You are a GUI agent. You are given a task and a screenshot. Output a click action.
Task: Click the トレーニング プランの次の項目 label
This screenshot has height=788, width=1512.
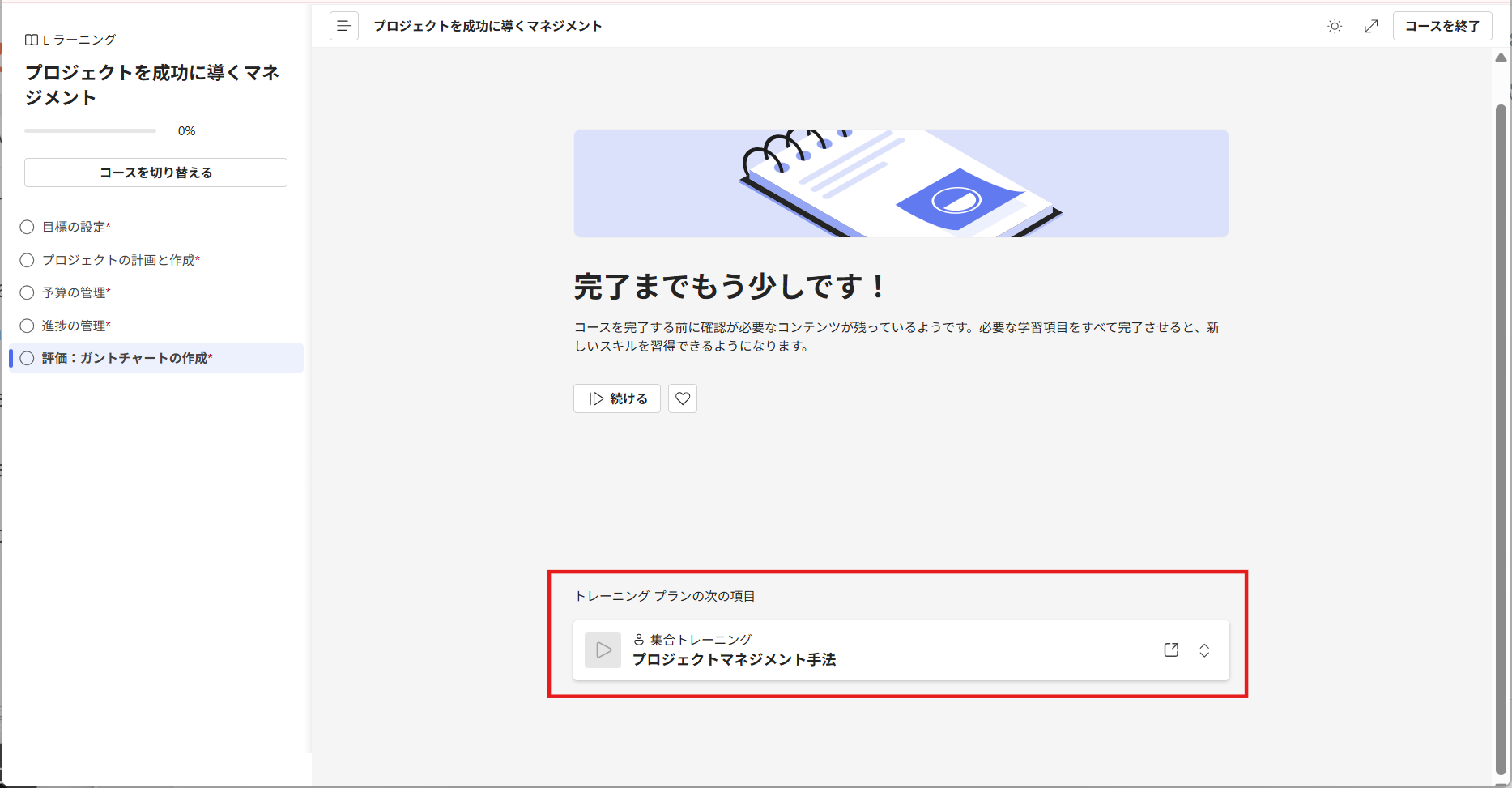point(665,596)
